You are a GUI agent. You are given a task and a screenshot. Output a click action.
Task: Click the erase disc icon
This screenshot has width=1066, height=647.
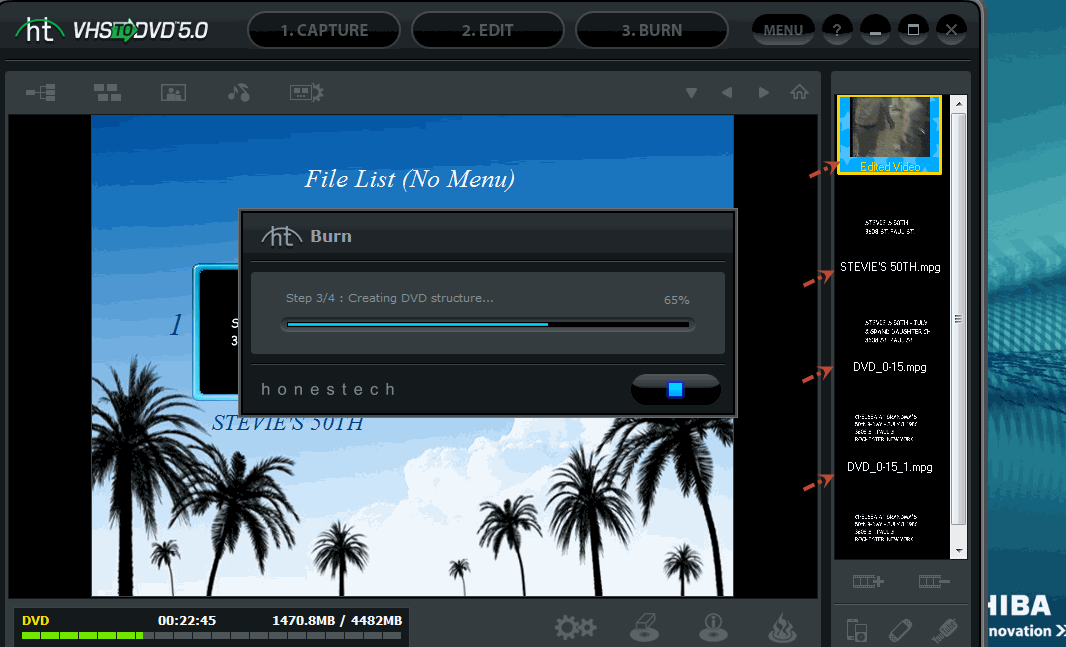click(x=644, y=628)
